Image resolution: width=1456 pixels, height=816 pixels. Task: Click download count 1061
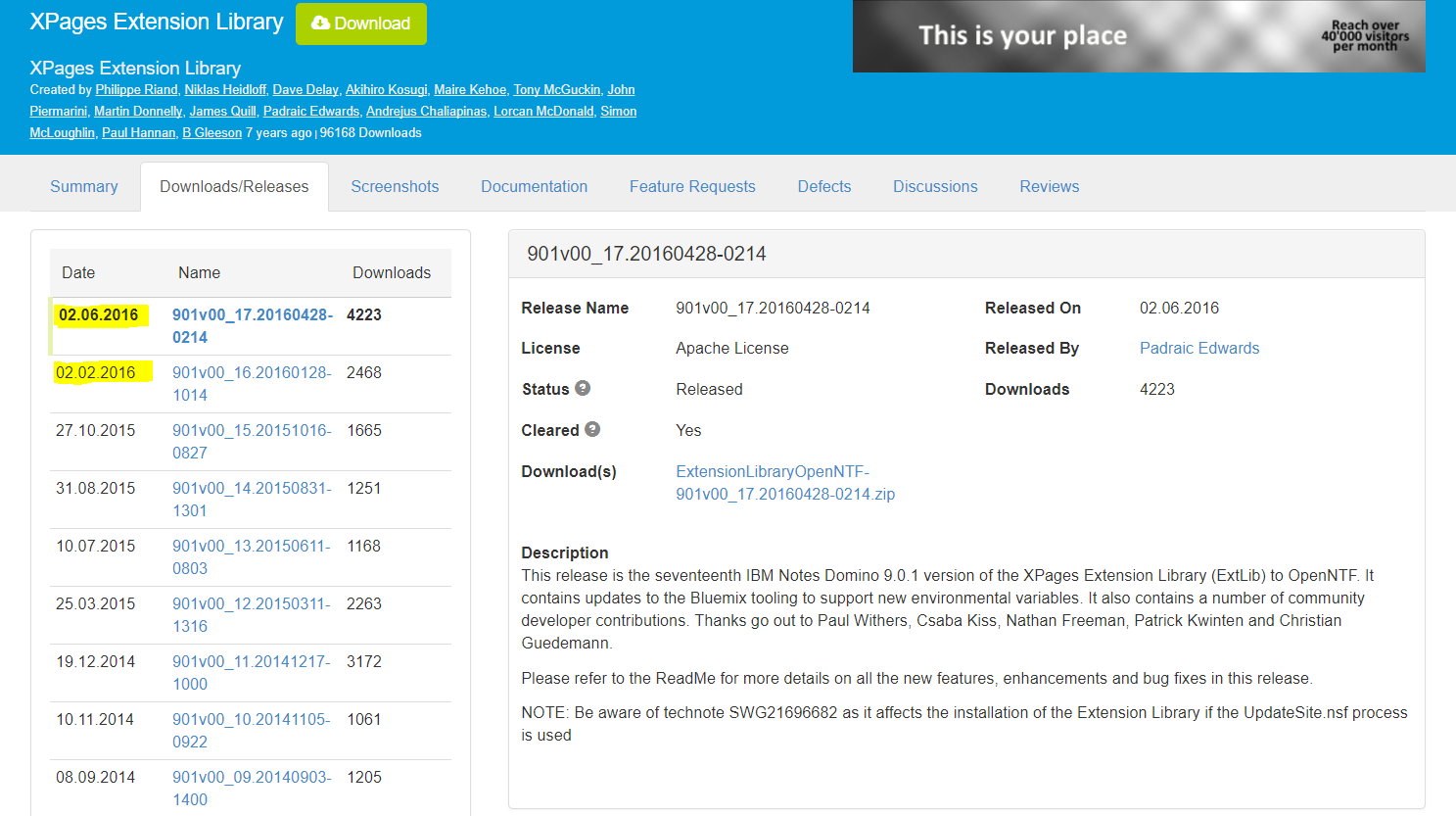pos(364,719)
